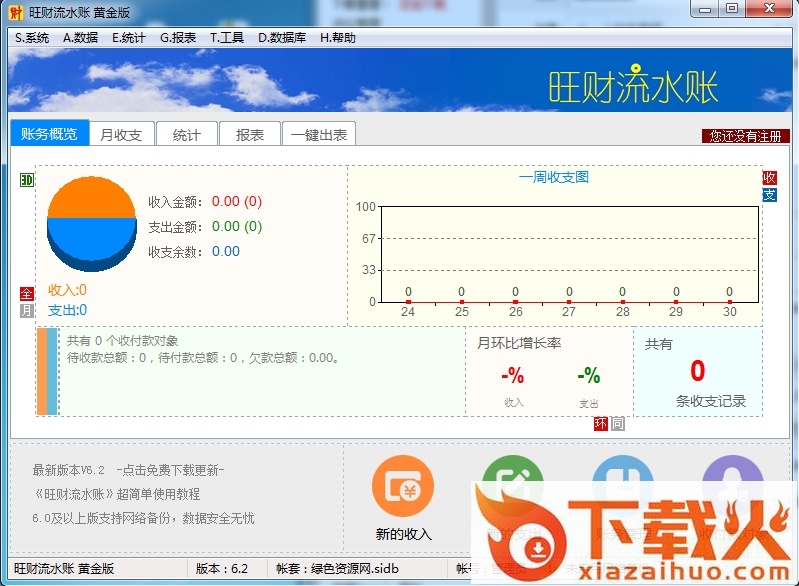
Task: Click the 共有 0 个收付款对象 text
Action: point(122,340)
